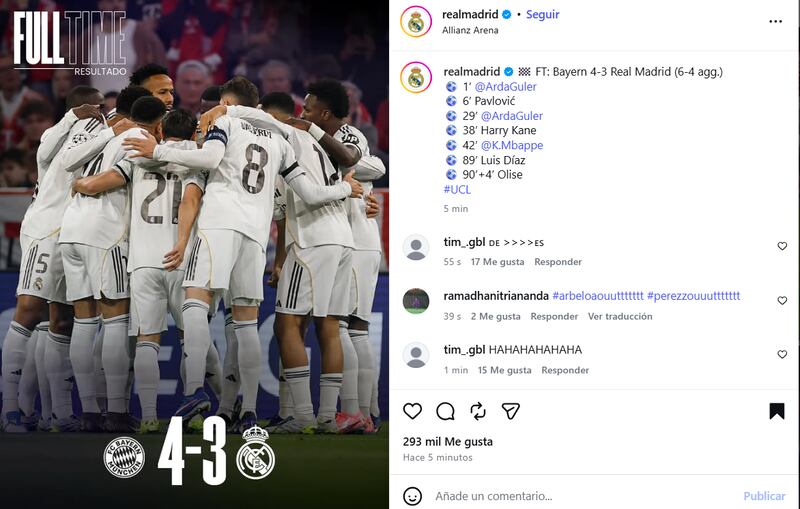Open the #UCL hashtag
Screen dimensions: 800x509
(x=457, y=189)
